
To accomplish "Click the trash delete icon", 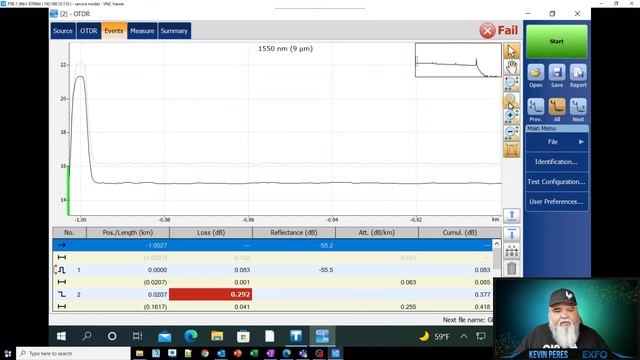I will click(511, 268).
